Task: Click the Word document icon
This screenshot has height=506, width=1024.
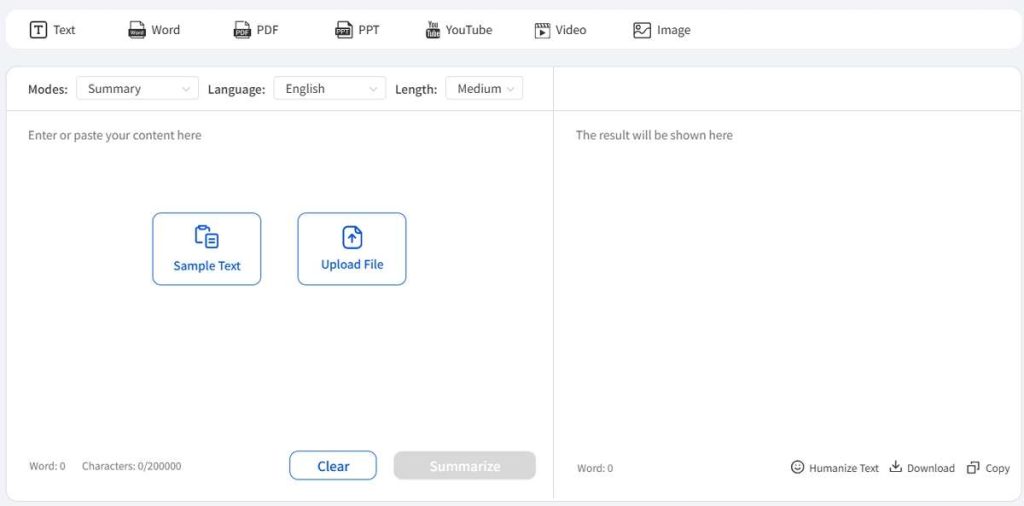Action: [136, 30]
